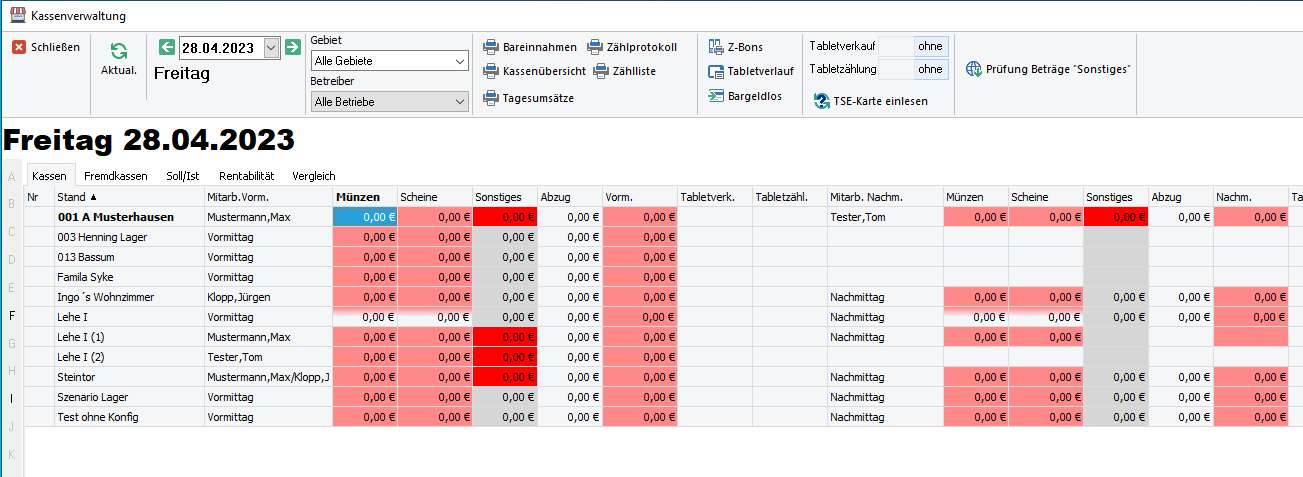Go to previous day with green left arrow
The width and height of the screenshot is (1303, 477).
tap(167, 47)
